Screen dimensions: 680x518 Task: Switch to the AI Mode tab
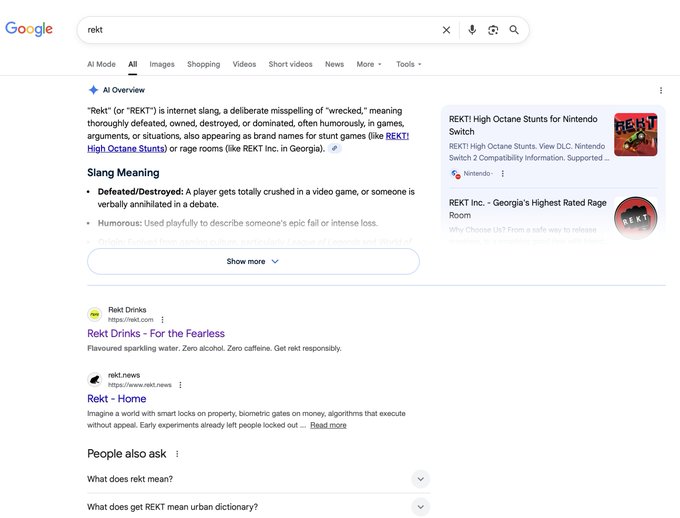pos(101,64)
